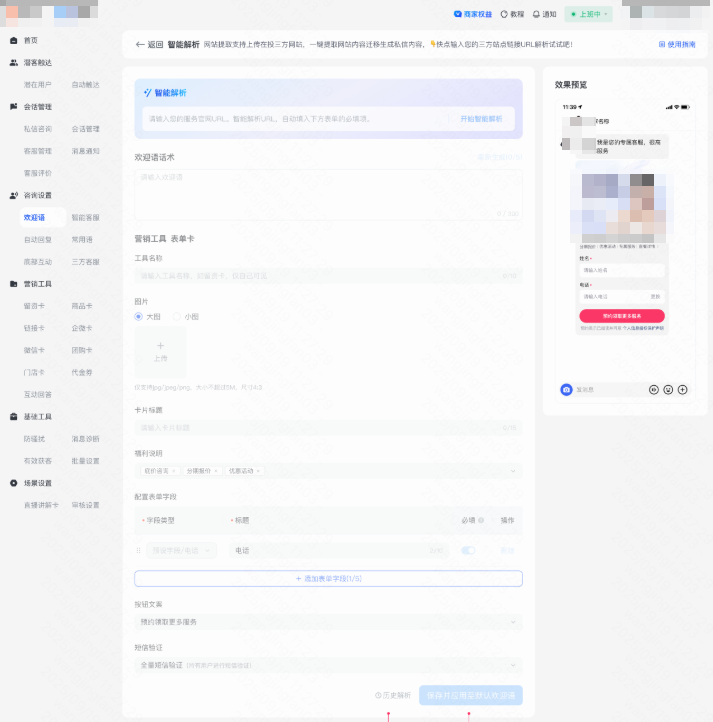Expand the 福利说明 dropdown arrow

pyautogui.click(x=513, y=471)
